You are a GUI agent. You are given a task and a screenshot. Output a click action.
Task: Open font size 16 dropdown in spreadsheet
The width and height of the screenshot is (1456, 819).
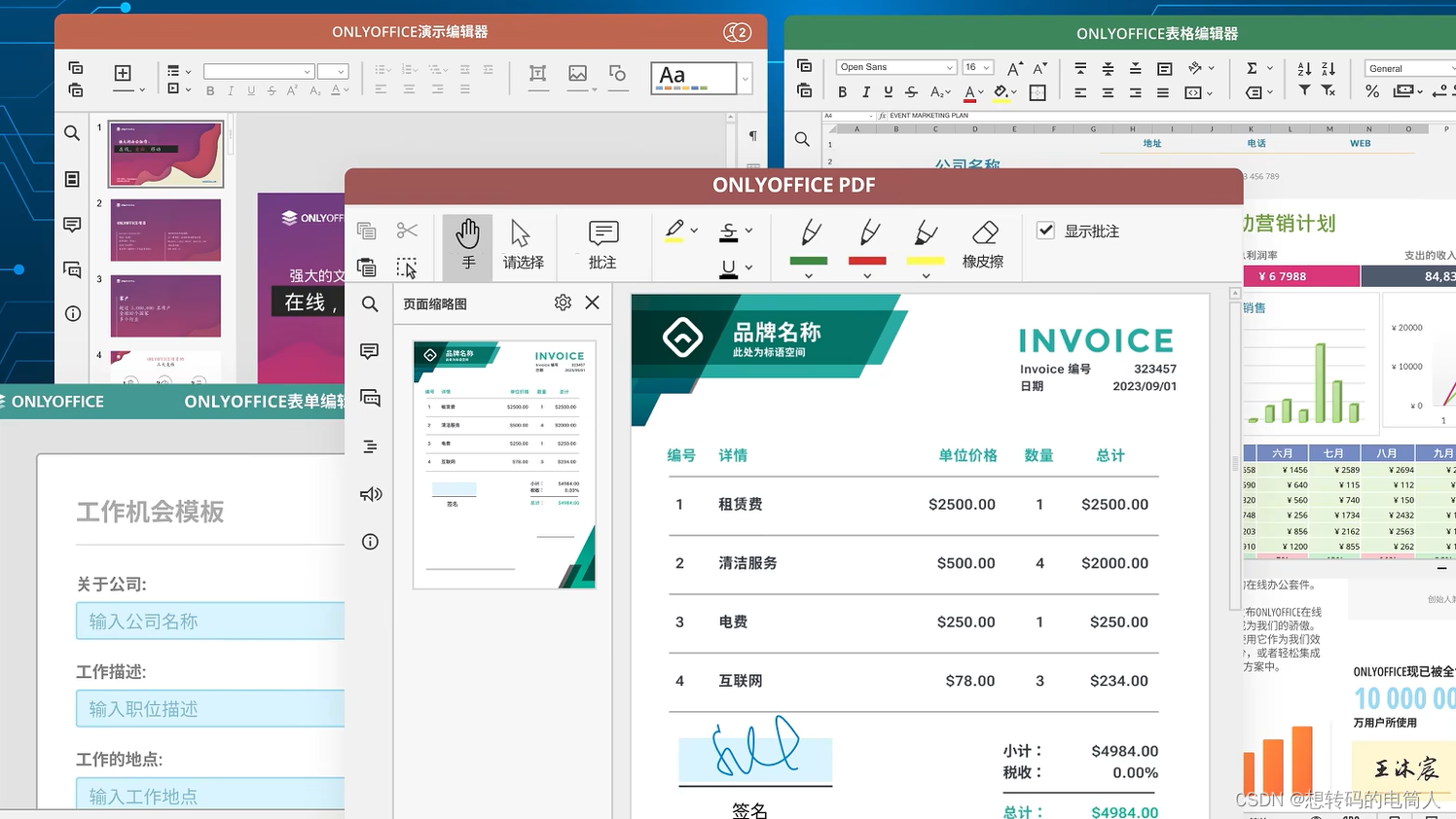[987, 67]
